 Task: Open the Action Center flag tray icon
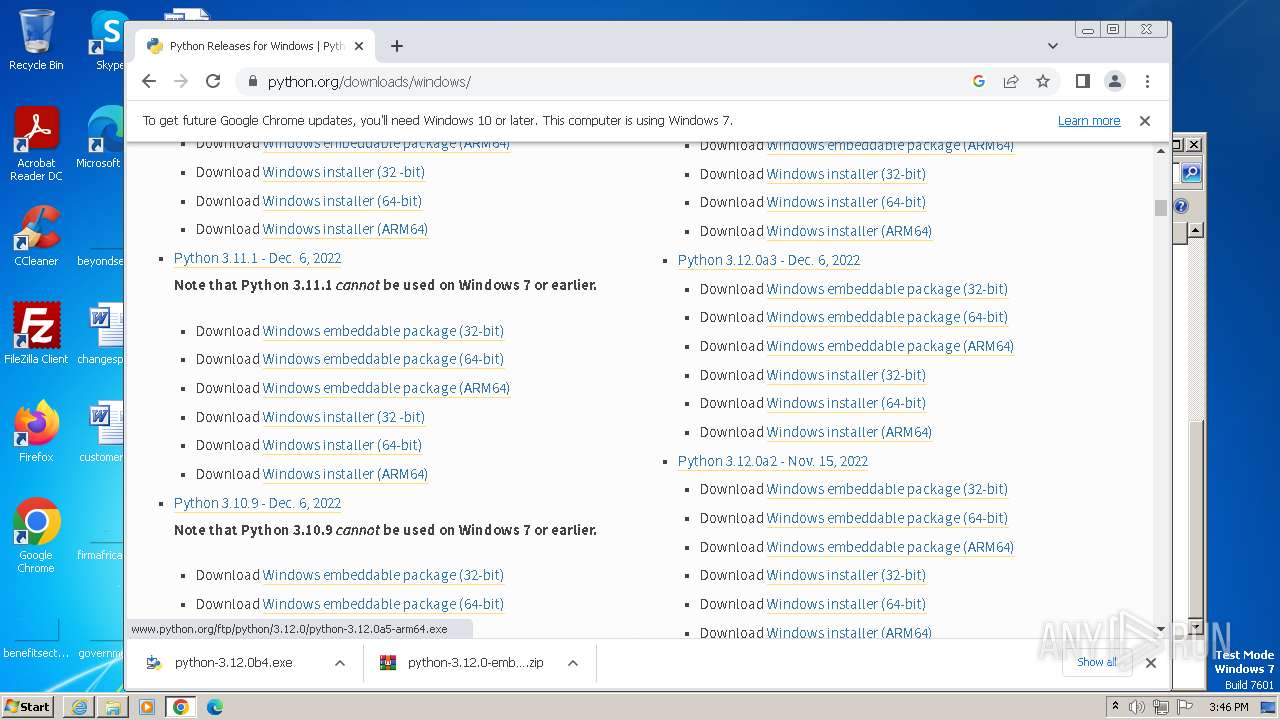pos(1185,707)
